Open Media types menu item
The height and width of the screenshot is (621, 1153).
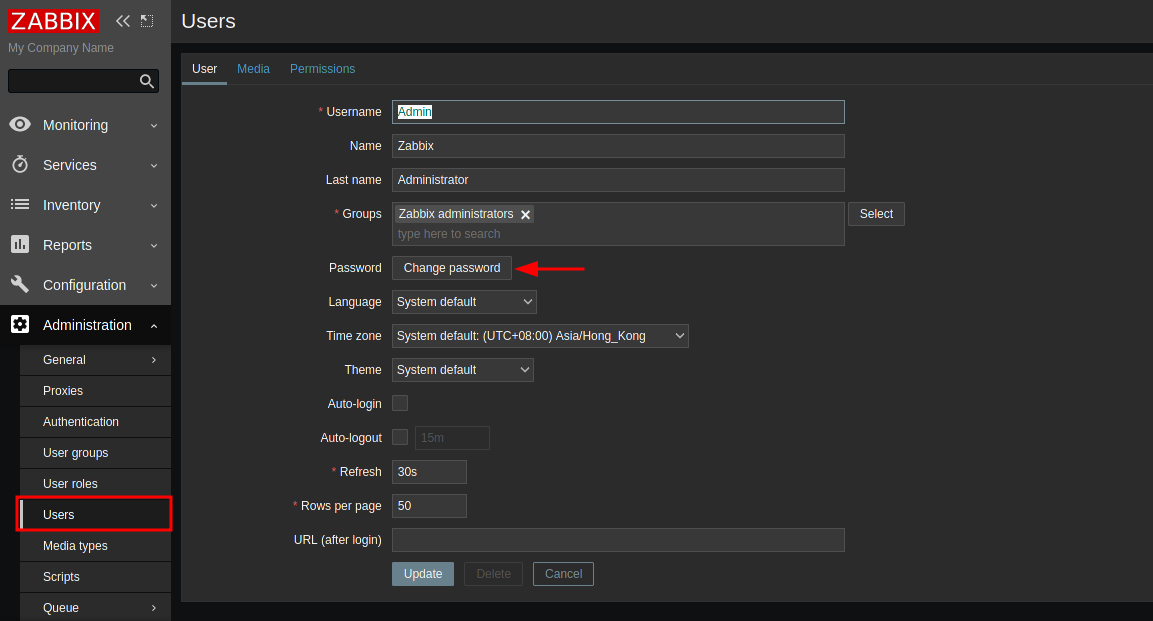click(96, 546)
